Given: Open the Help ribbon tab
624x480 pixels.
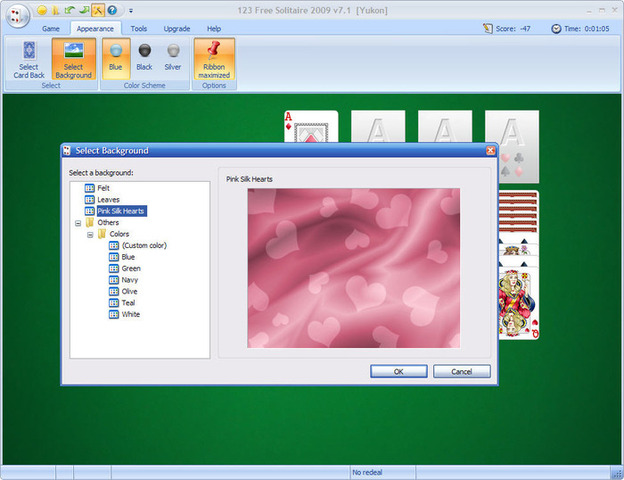Looking at the screenshot, I should (x=214, y=29).
